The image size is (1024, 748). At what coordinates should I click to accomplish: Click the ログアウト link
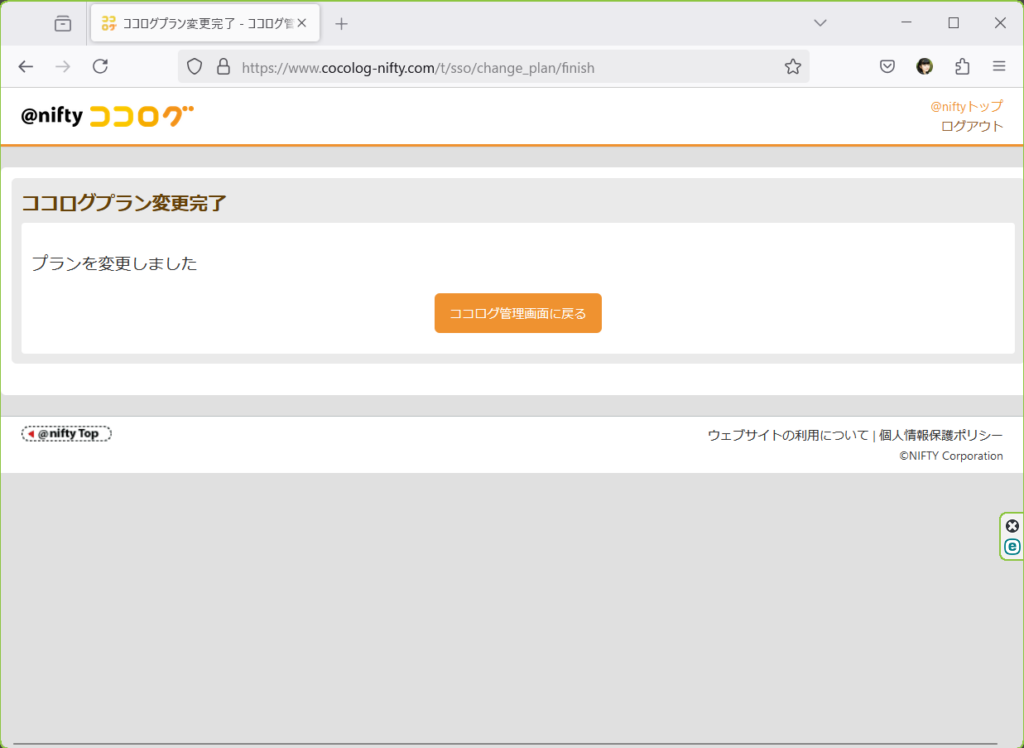click(972, 126)
